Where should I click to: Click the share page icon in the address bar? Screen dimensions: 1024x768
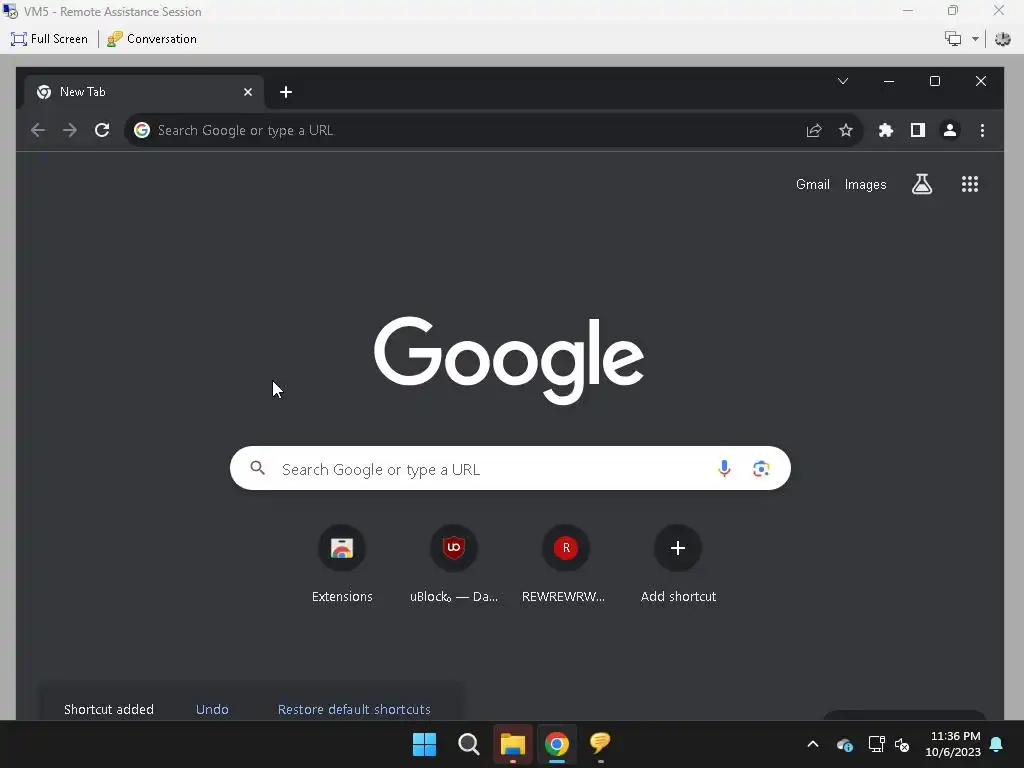pyautogui.click(x=814, y=131)
